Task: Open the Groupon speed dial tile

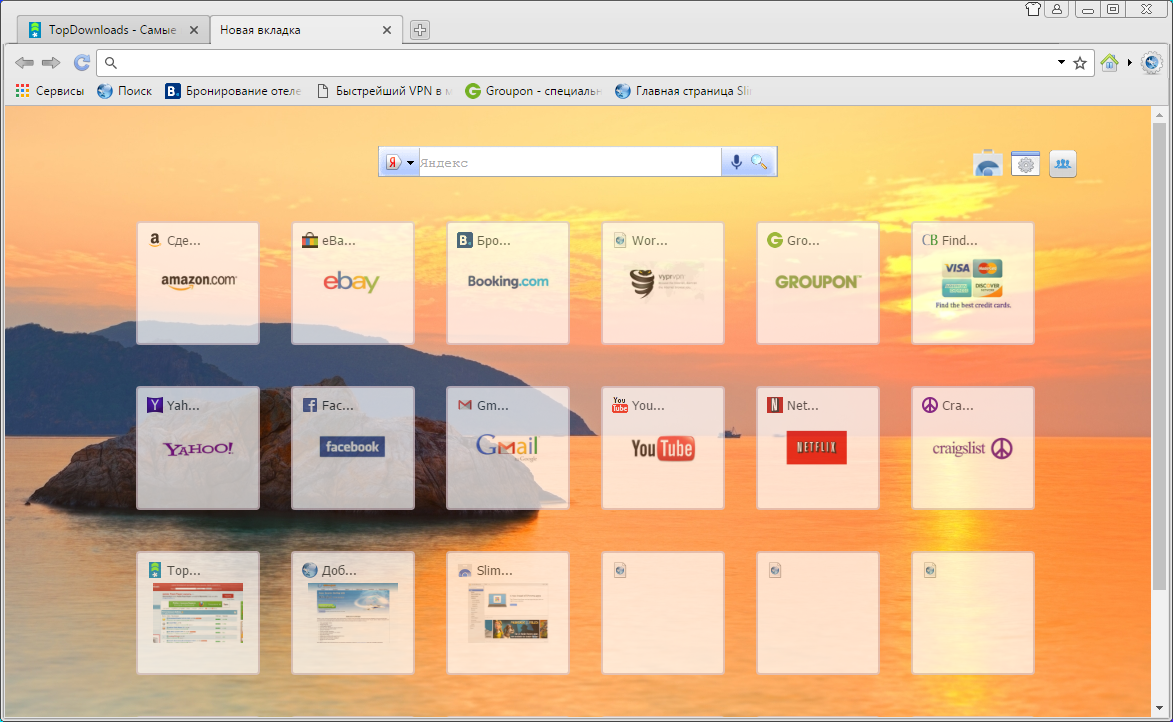Action: click(818, 284)
